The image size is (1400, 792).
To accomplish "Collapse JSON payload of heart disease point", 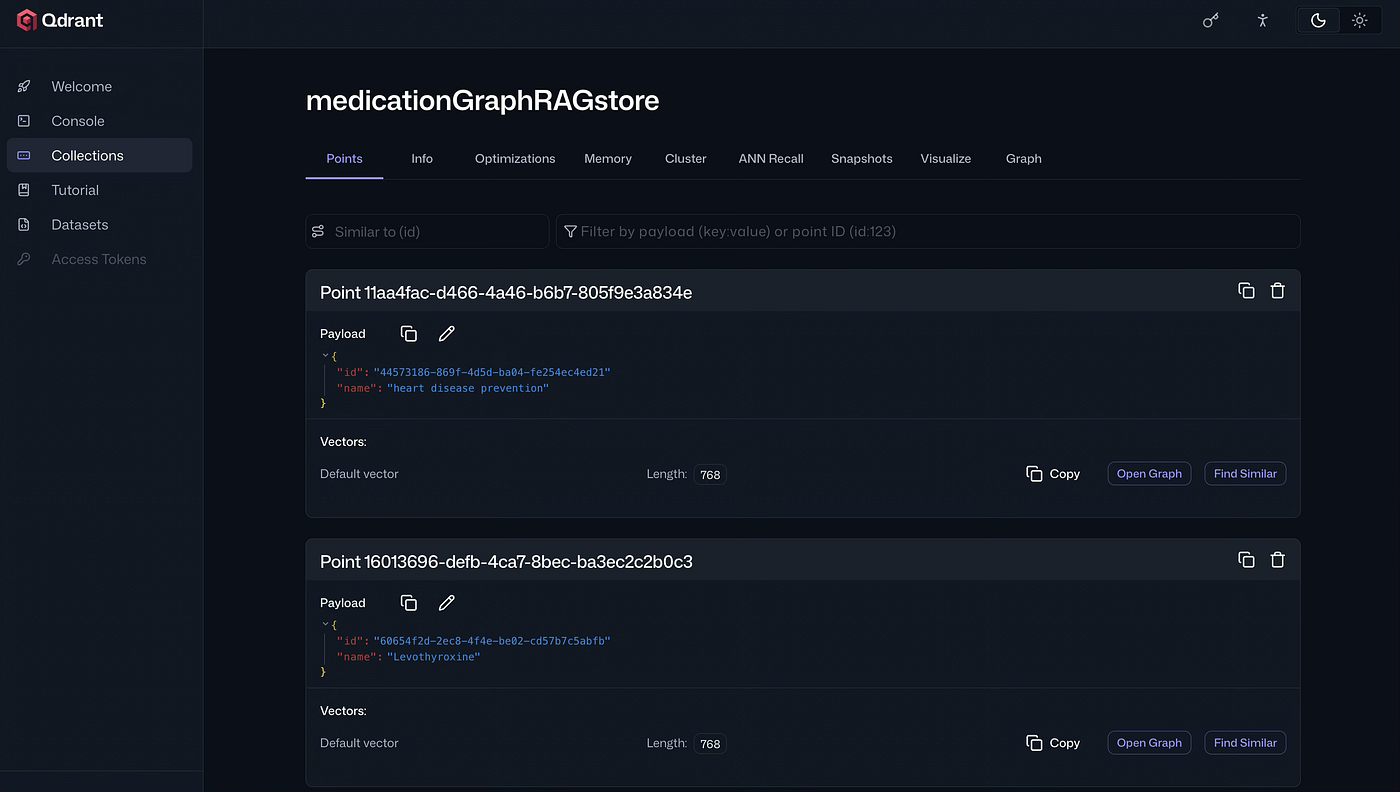I will (325, 355).
